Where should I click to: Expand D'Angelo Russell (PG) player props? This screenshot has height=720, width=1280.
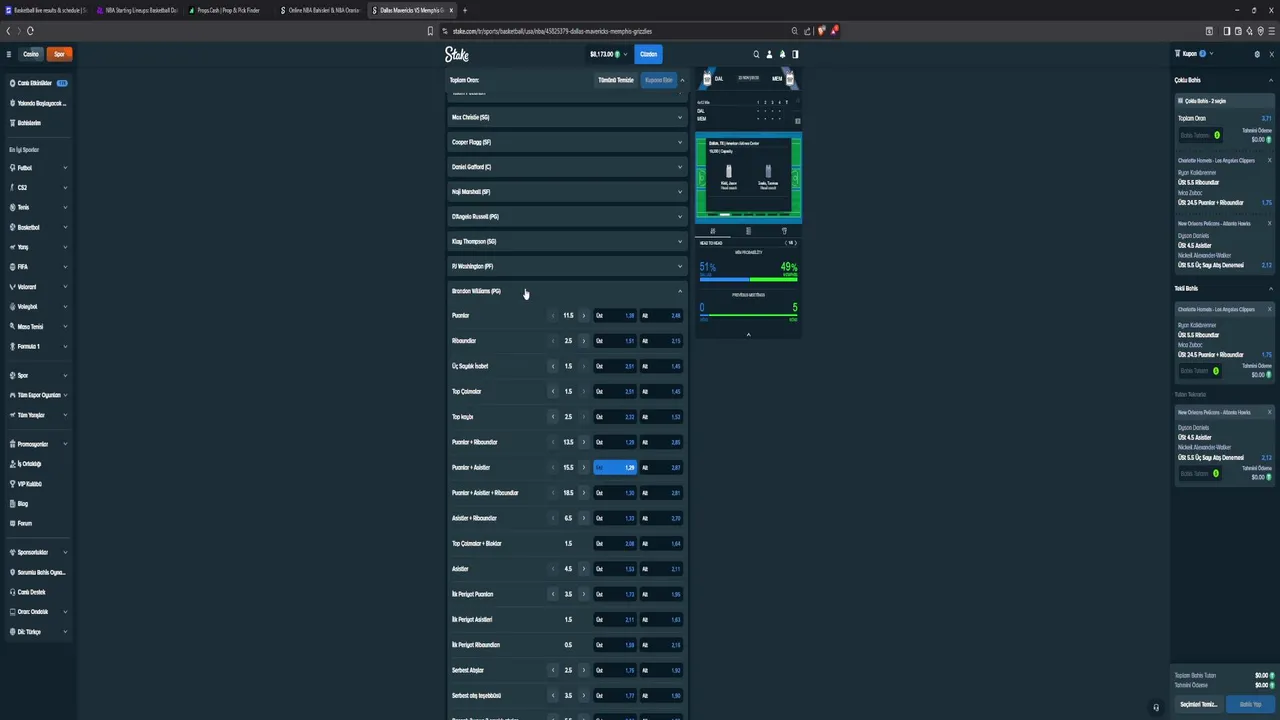click(567, 216)
